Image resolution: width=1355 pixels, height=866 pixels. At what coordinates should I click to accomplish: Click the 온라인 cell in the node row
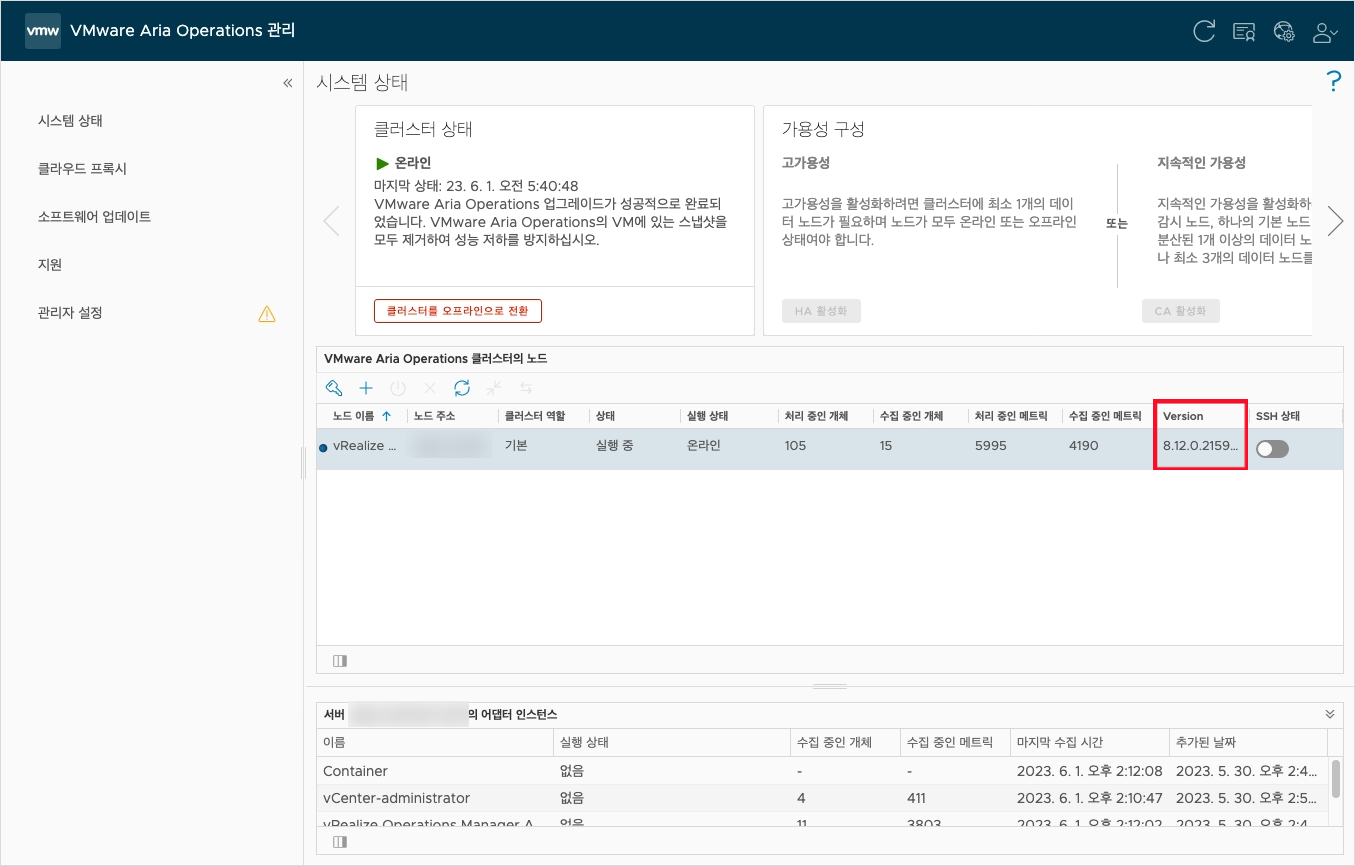tap(703, 446)
